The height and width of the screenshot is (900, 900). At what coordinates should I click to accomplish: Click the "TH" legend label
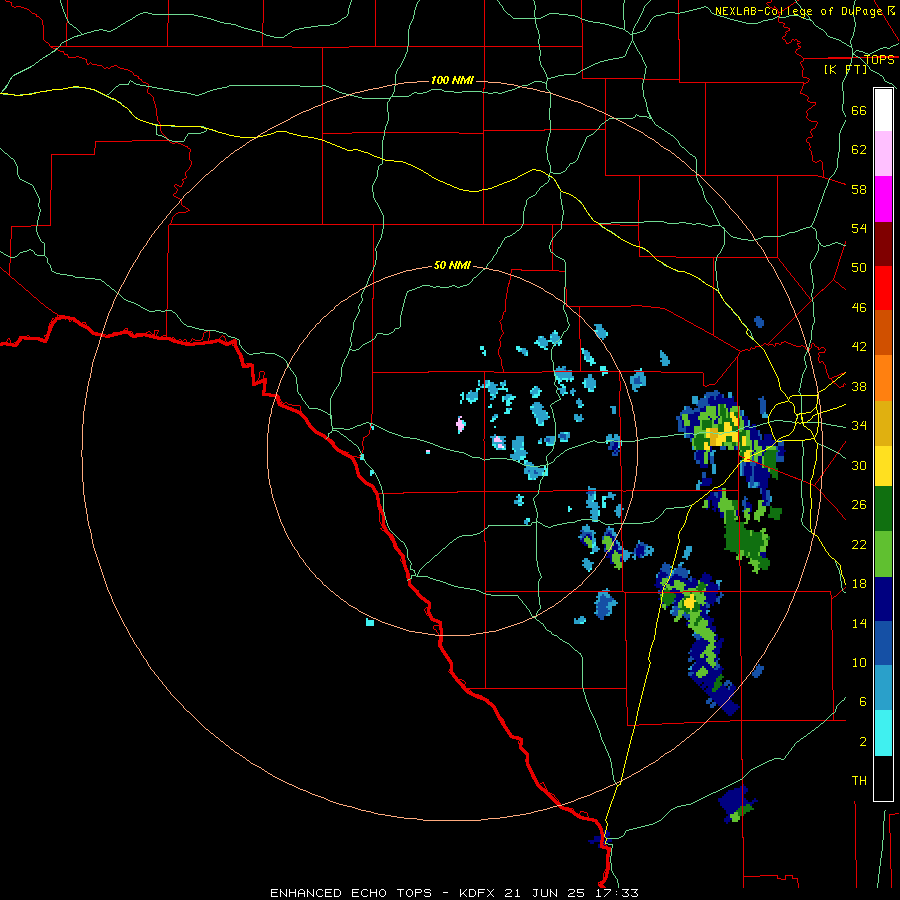pyautogui.click(x=859, y=781)
